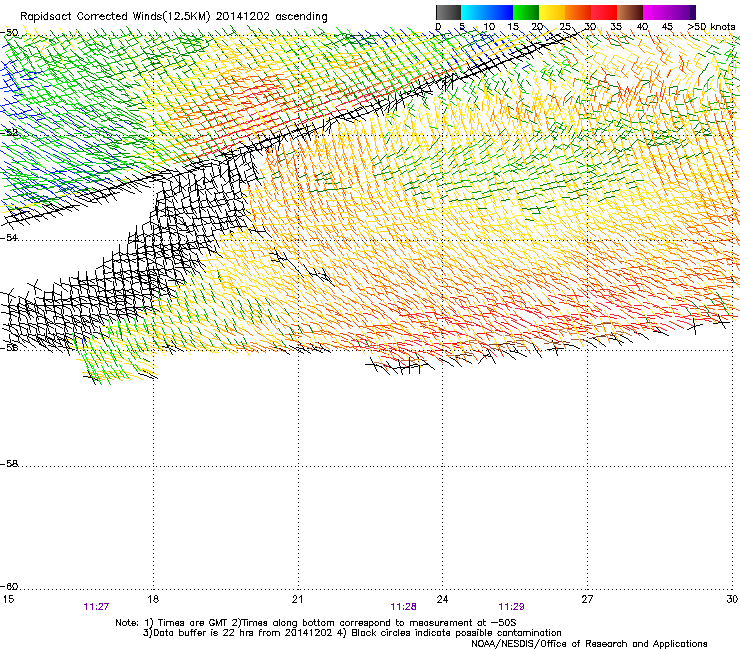Screen dimensions: 740x650
Task: Click the '-52' latitude label
Action: (x=9, y=132)
